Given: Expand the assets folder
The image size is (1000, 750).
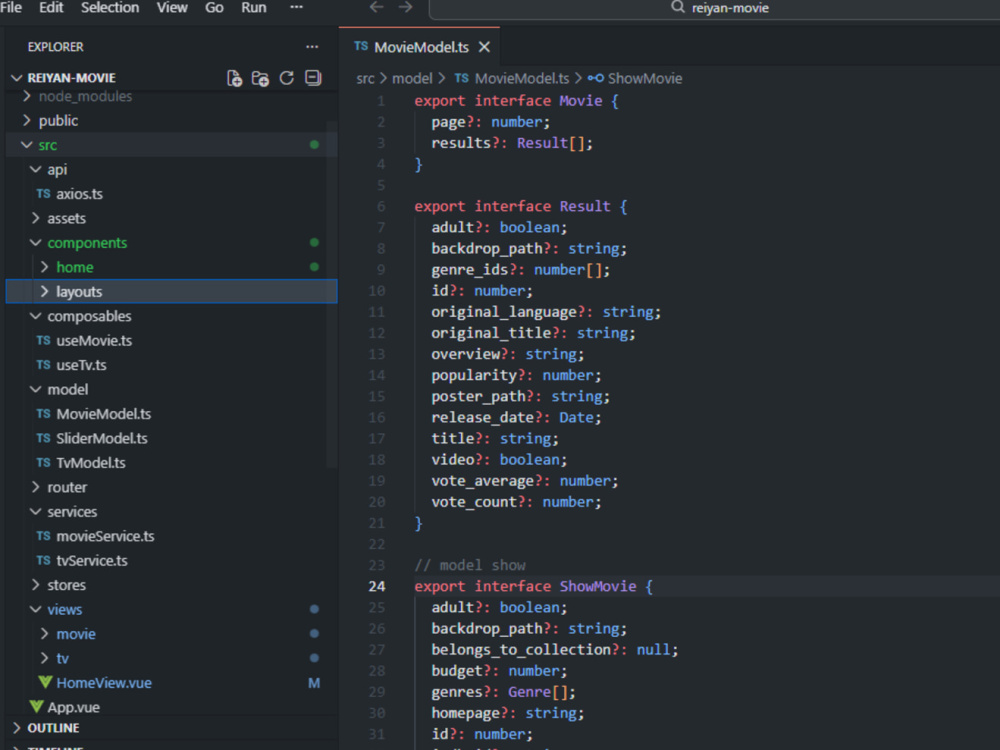Looking at the screenshot, I should coord(36,218).
